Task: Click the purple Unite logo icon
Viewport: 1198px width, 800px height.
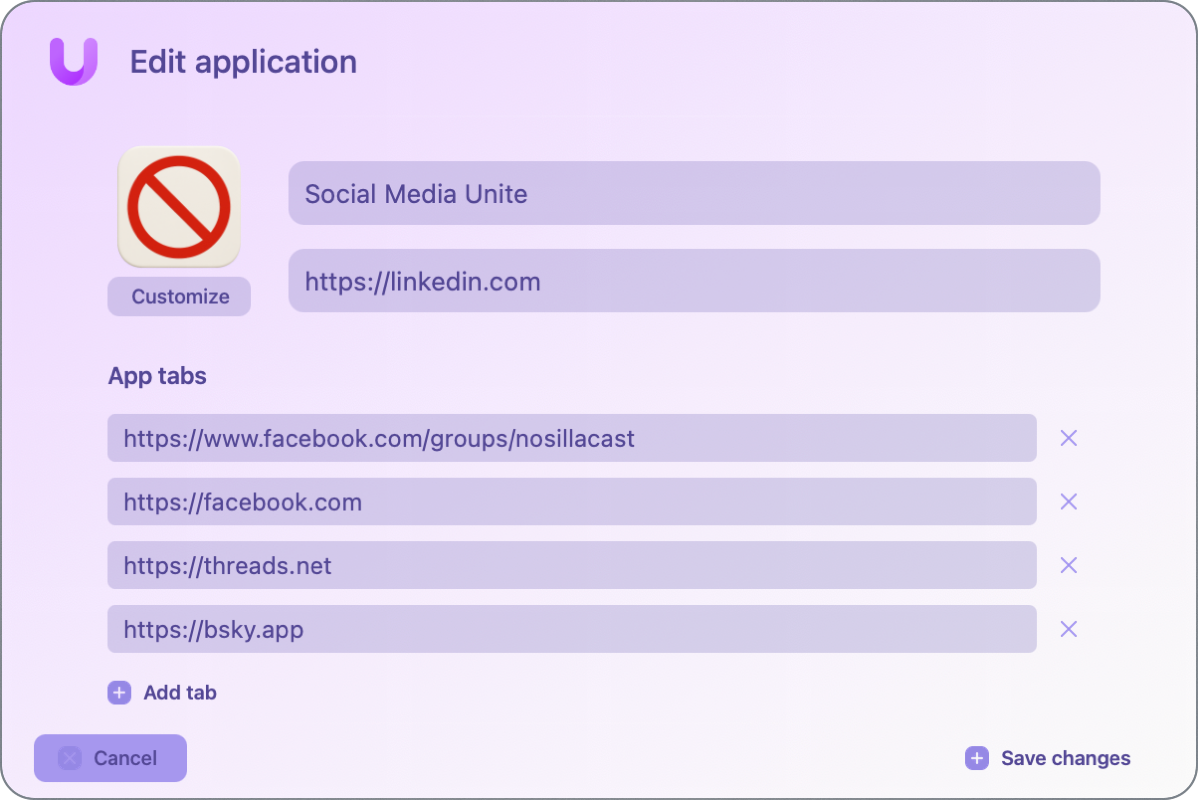Action: pyautogui.click(x=72, y=62)
